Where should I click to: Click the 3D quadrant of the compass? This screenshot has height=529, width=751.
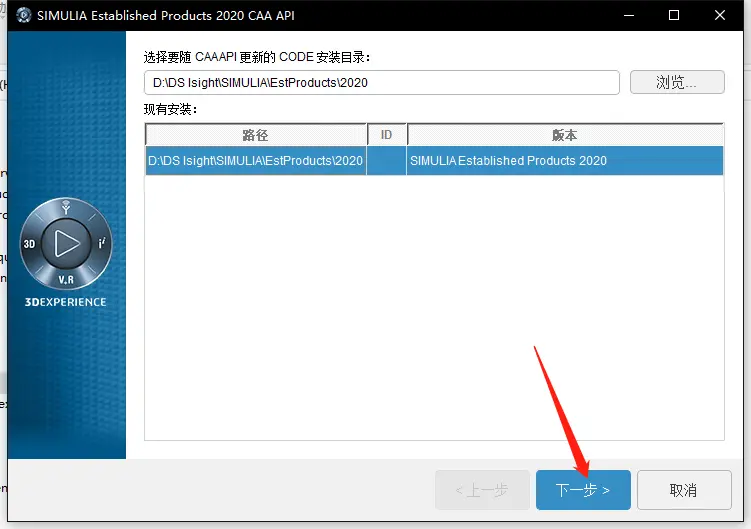(x=30, y=244)
